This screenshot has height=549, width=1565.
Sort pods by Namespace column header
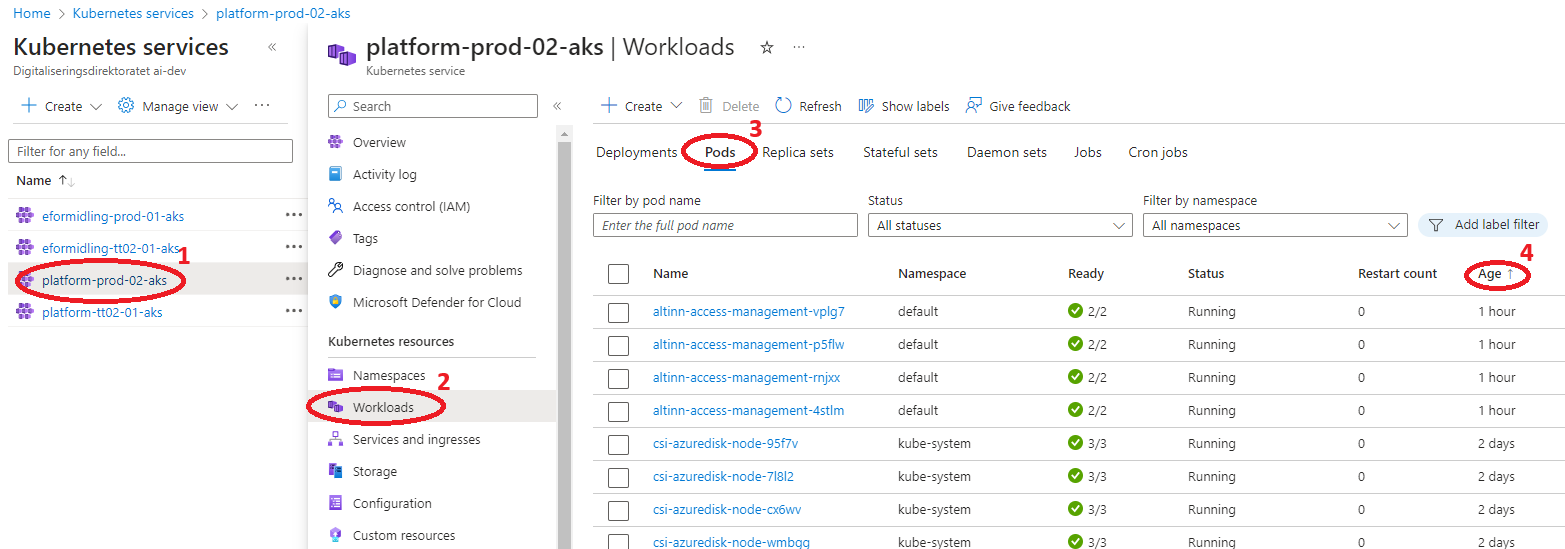click(931, 273)
